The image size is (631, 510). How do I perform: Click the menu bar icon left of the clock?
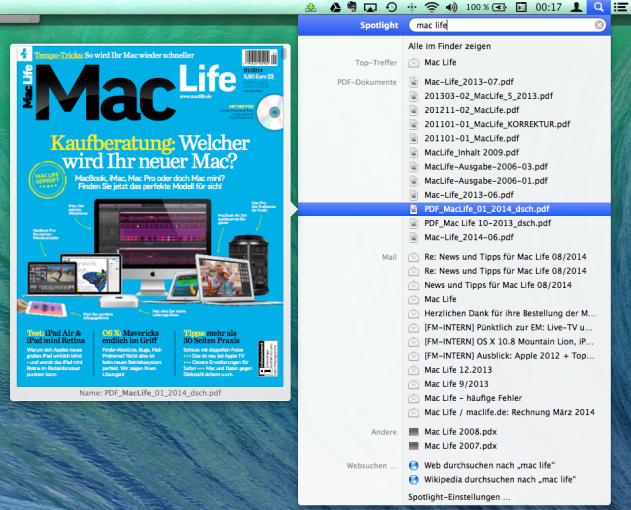click(521, 7)
